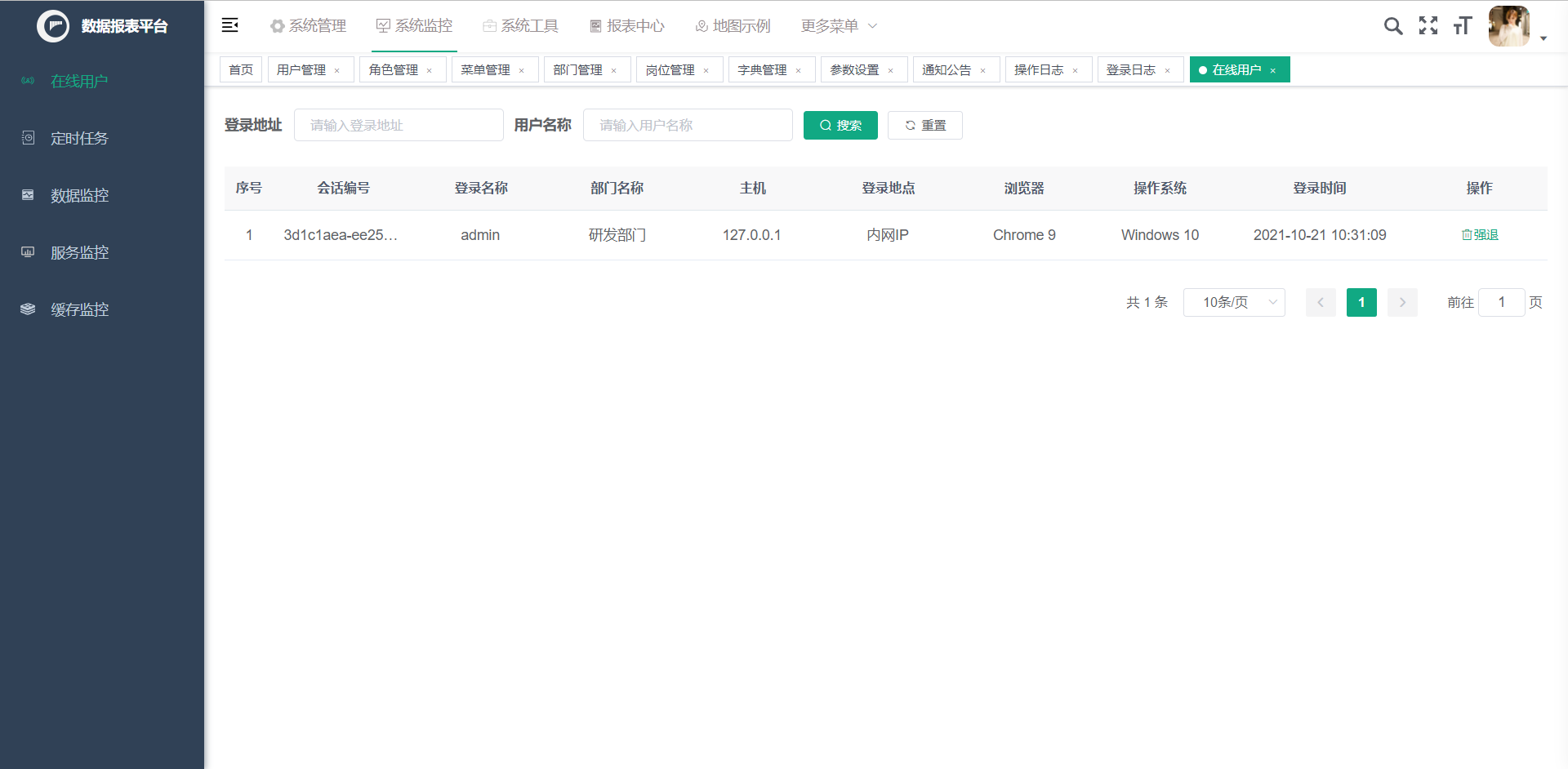The image size is (1568, 769).
Task: Open the font size adjustment icon
Action: (x=1463, y=25)
